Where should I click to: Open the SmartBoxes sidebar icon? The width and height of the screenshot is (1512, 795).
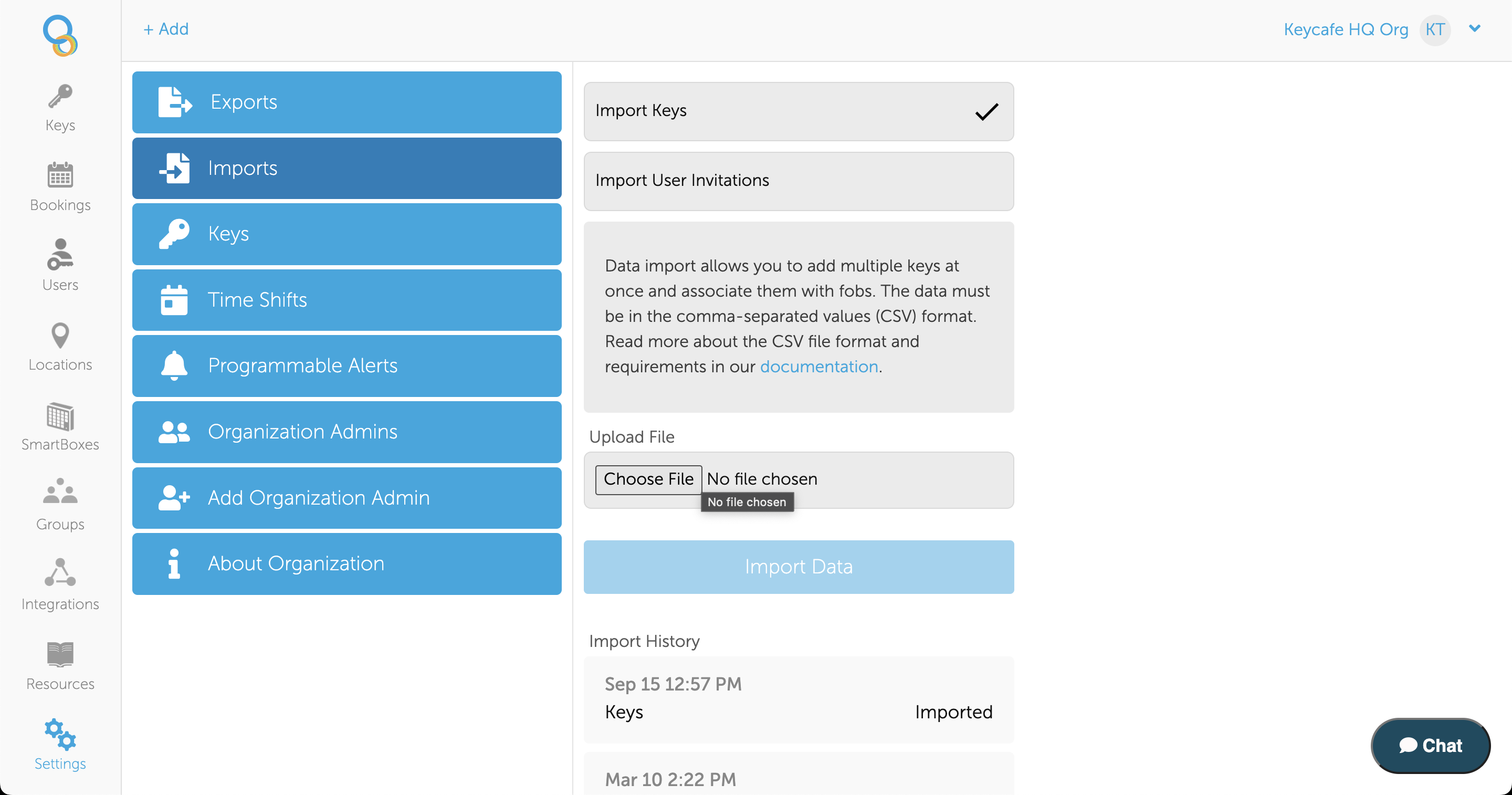60,416
